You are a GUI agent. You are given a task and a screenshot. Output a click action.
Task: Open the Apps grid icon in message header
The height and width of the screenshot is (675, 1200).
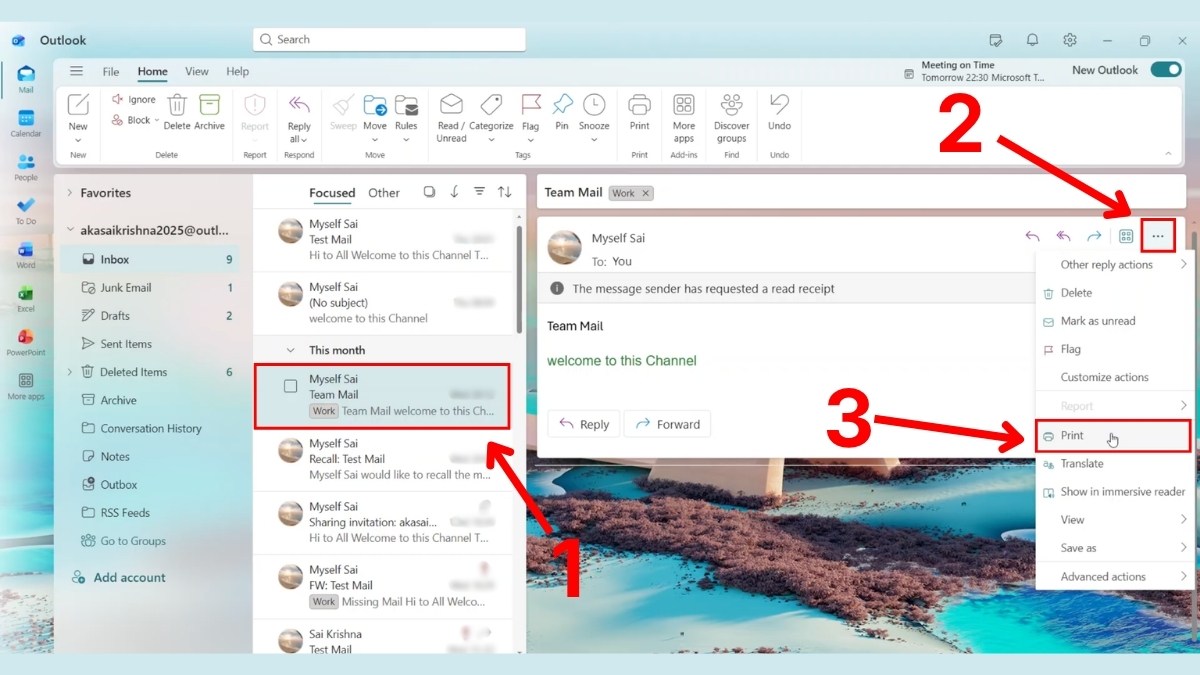click(x=1126, y=237)
